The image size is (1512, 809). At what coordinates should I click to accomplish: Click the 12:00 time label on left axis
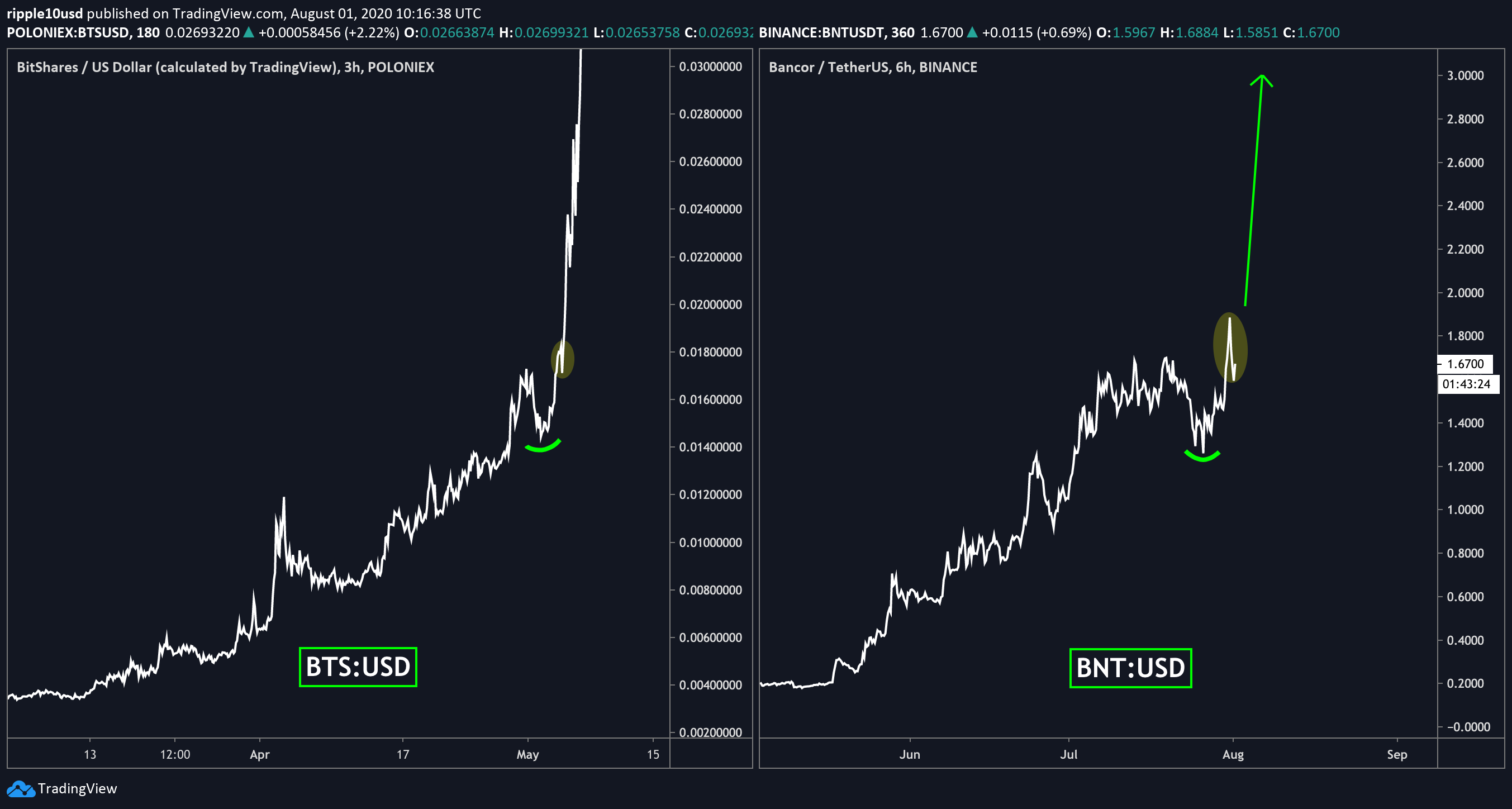point(175,754)
